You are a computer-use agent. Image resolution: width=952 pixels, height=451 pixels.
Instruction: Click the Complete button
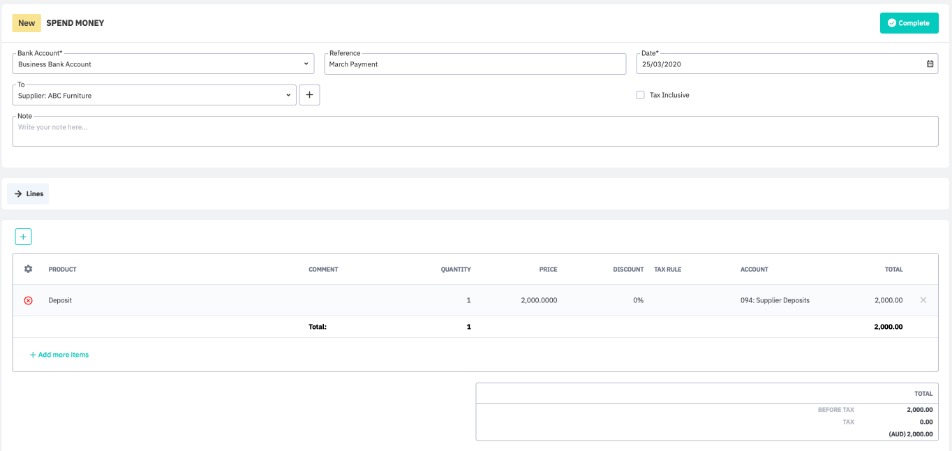pos(908,23)
